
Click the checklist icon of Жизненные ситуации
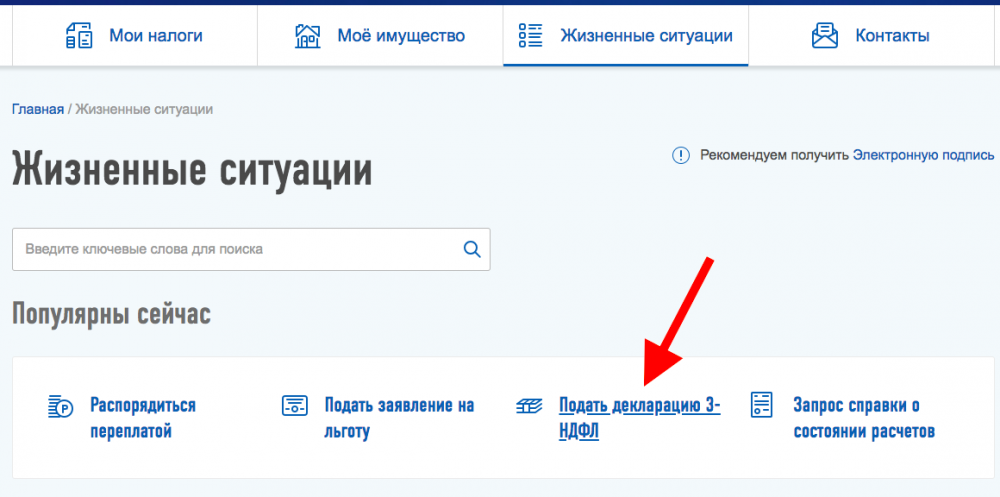(531, 36)
